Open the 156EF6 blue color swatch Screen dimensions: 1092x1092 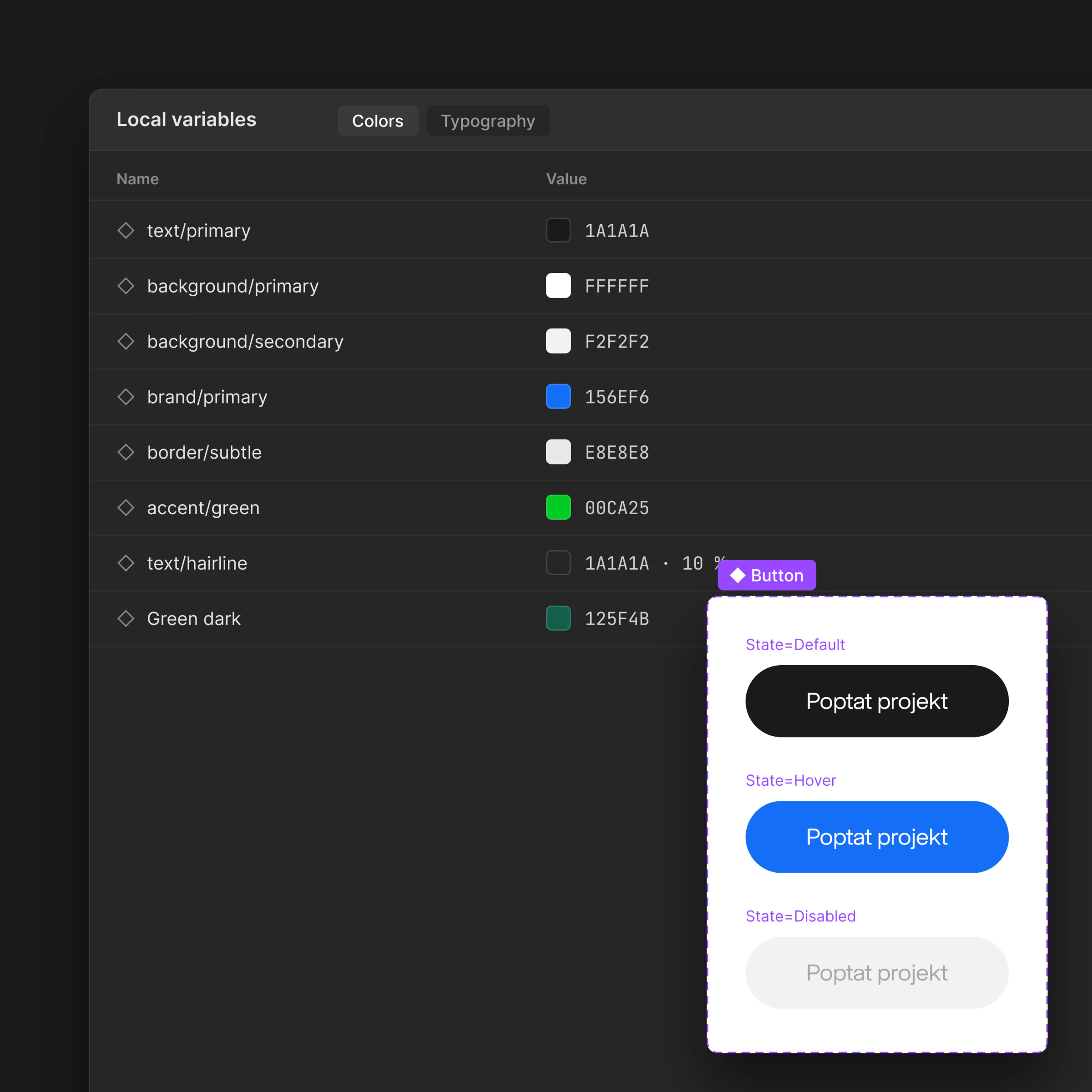(558, 396)
